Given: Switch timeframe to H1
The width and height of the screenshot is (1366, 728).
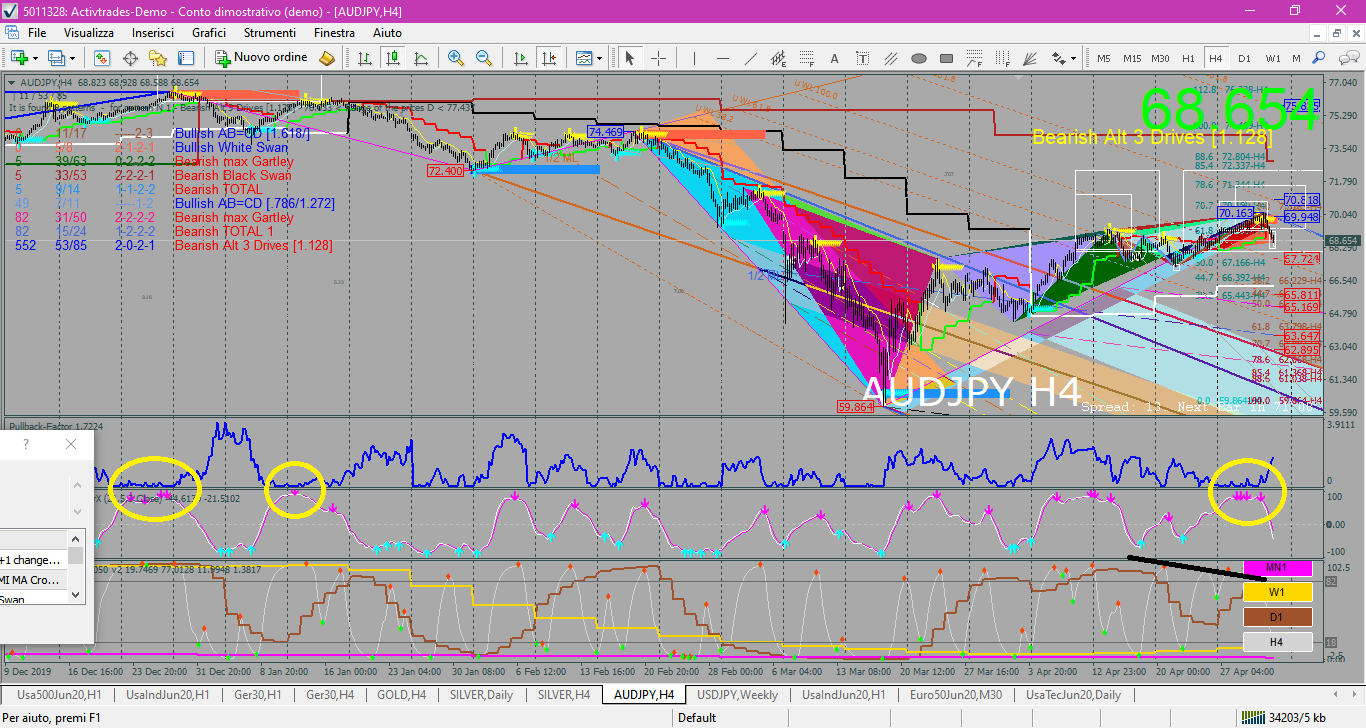Looking at the screenshot, I should [x=1188, y=58].
